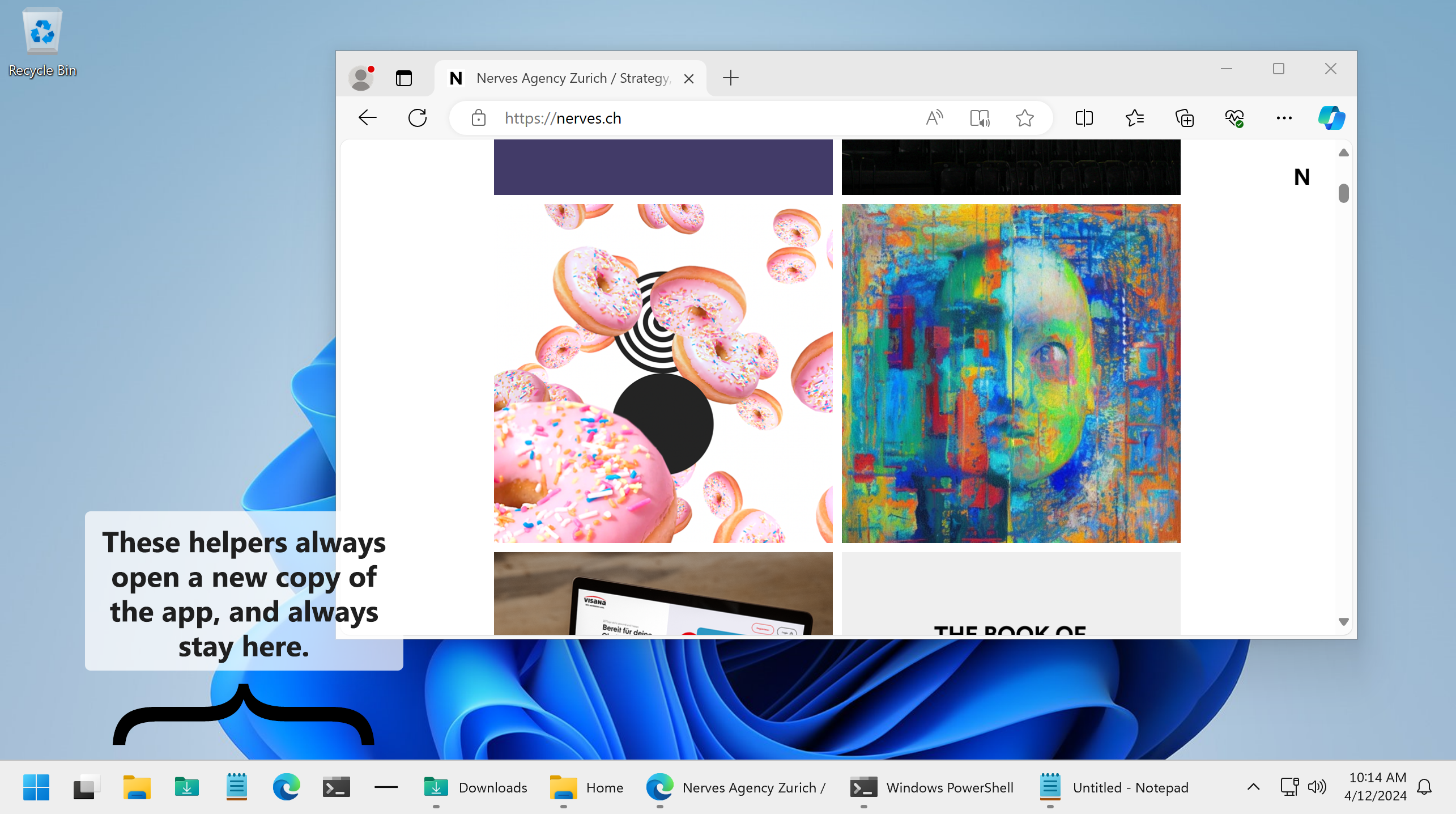The width and height of the screenshot is (1456, 814).
Task: Click the scroll down arrow
Action: click(x=1343, y=622)
